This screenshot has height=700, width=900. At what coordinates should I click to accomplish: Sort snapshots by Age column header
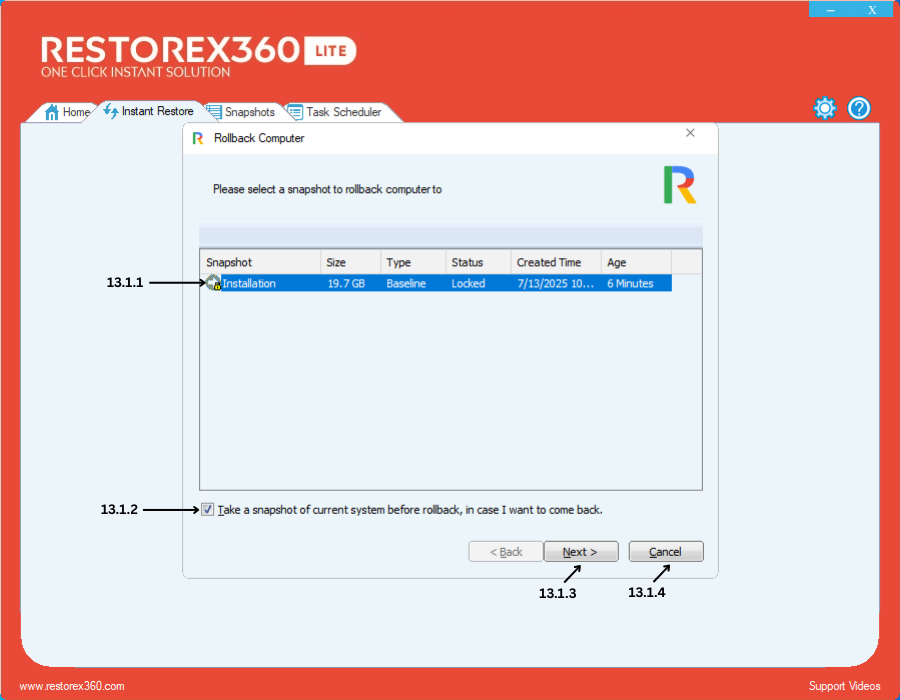[635, 262]
